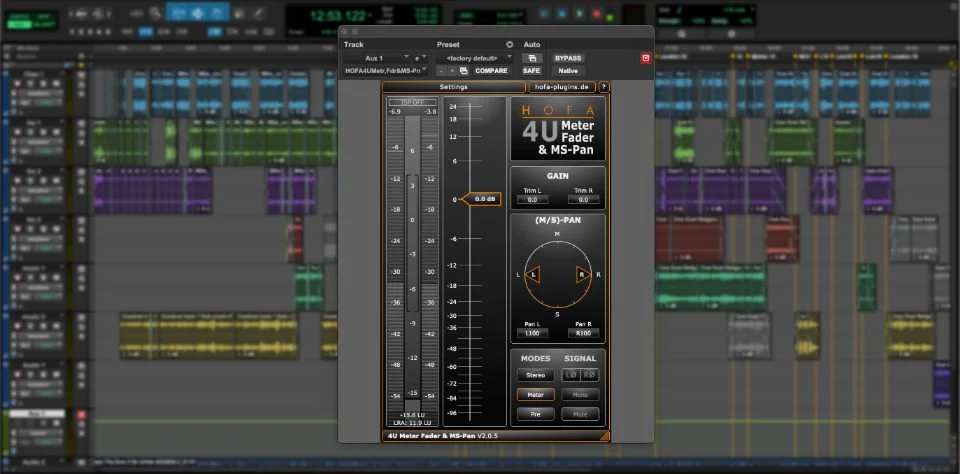Open the HOFA4UMetr,Fdr&MS-Pn plugin selector

click(385, 70)
